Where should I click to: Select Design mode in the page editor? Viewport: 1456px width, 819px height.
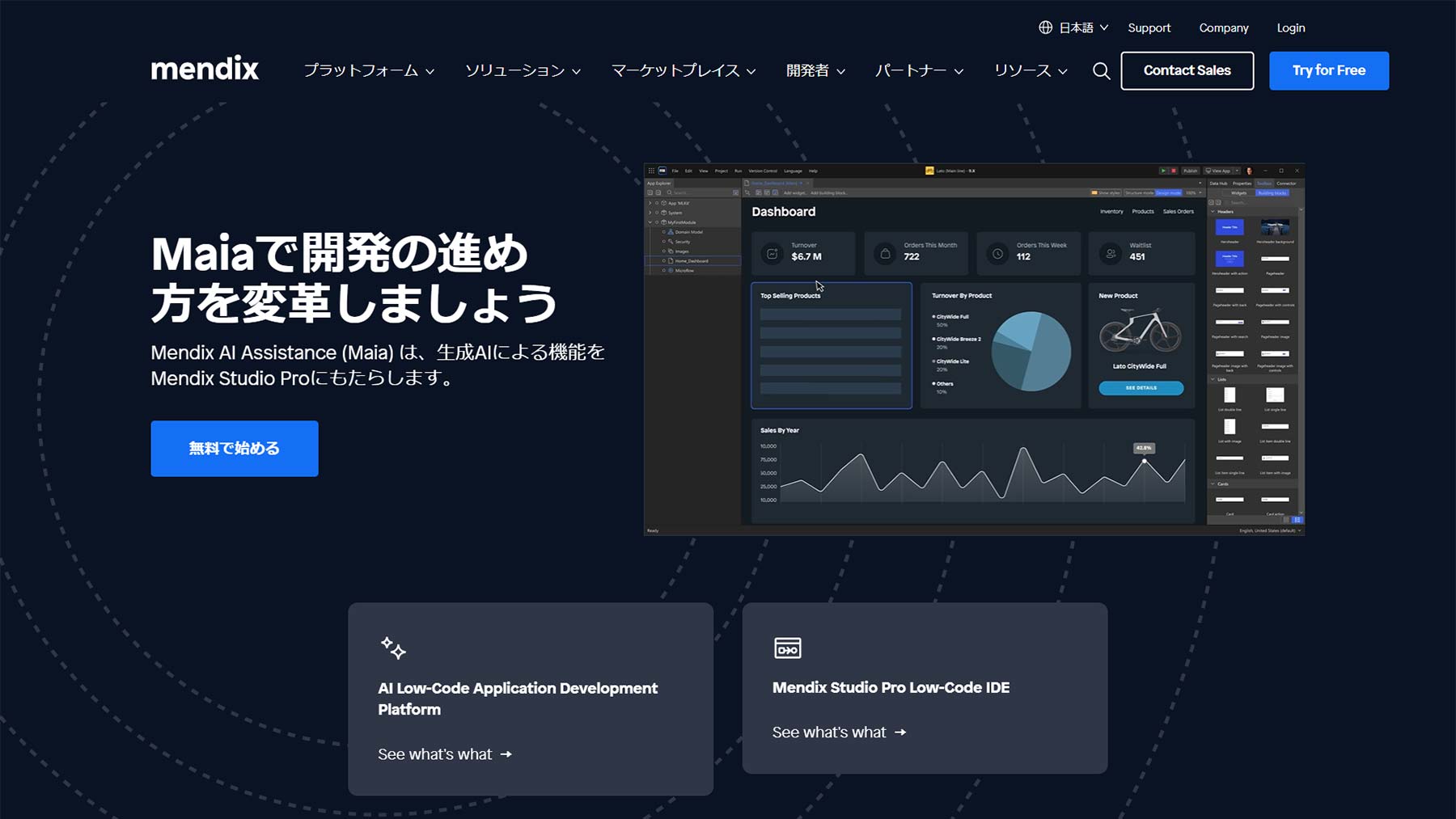[x=1168, y=193]
